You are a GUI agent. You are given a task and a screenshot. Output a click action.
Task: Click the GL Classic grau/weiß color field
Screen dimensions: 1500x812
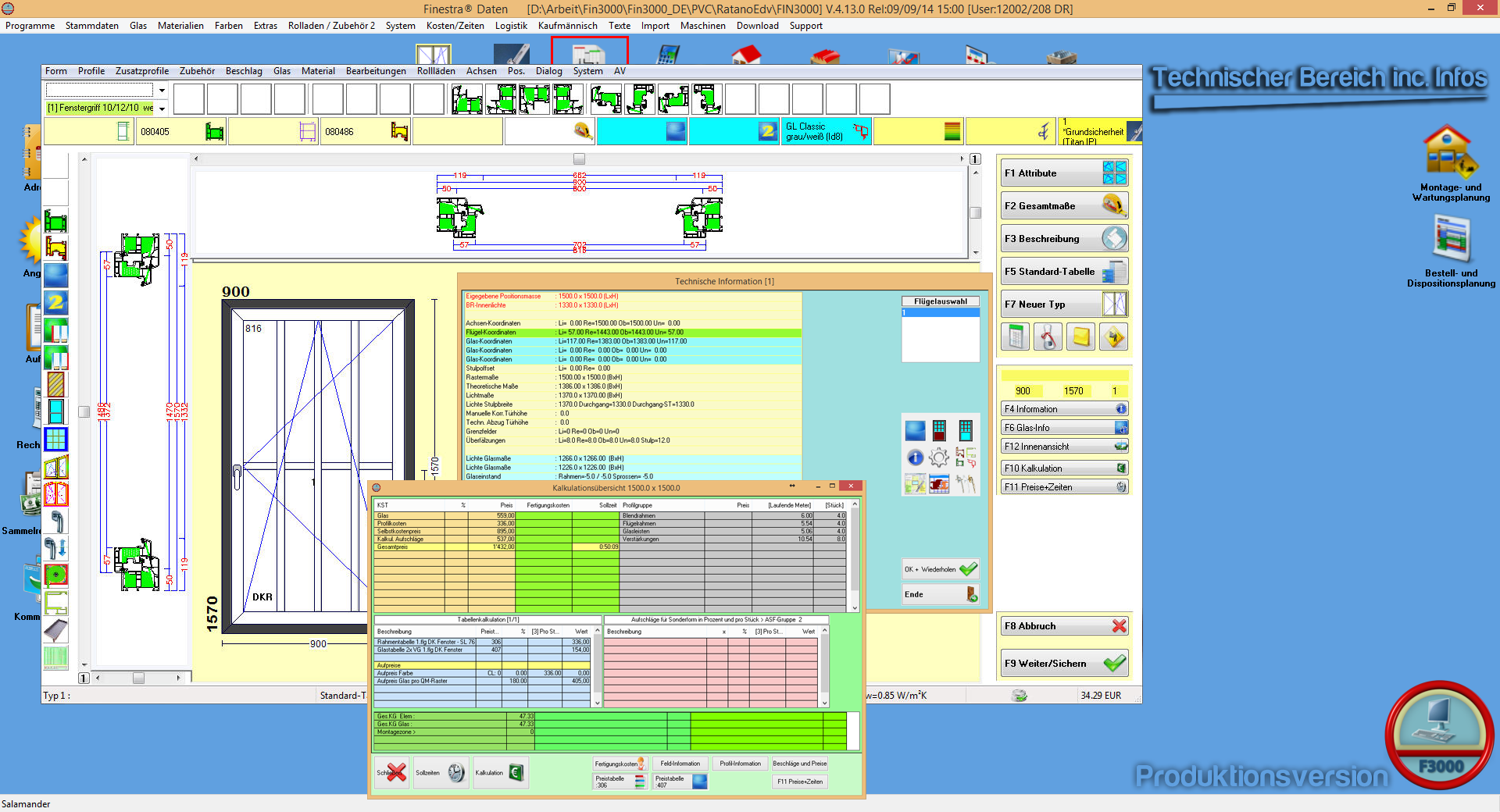click(x=827, y=131)
